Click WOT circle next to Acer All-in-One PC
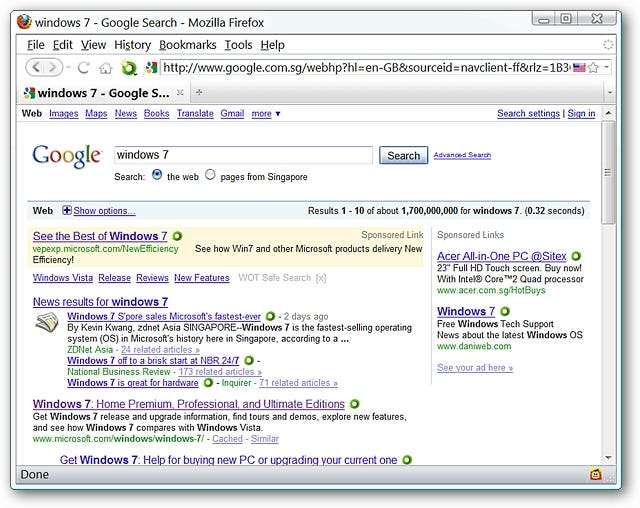This screenshot has height=508, width=640. click(576, 256)
